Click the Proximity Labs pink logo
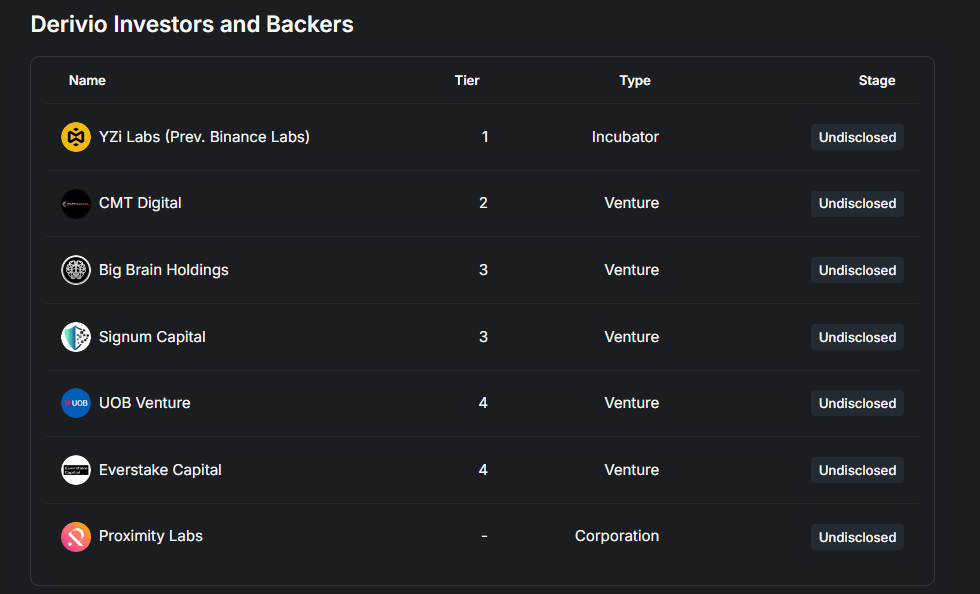 [76, 537]
